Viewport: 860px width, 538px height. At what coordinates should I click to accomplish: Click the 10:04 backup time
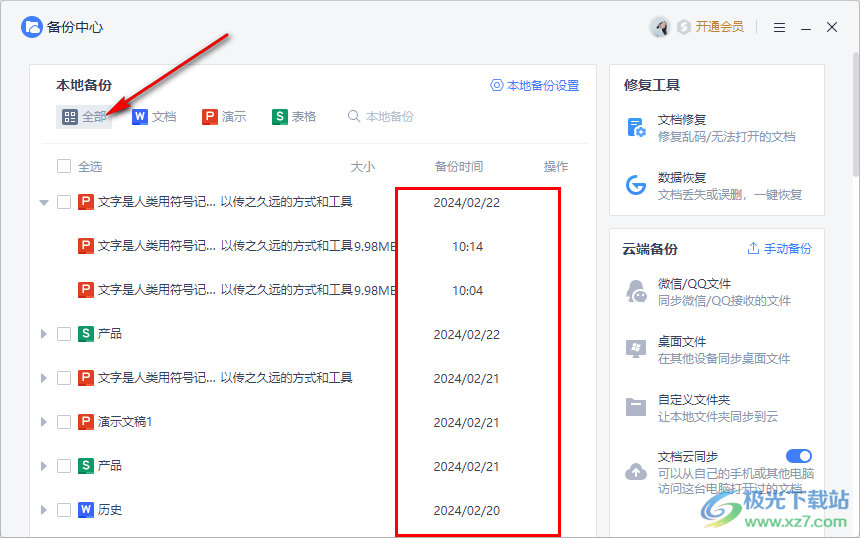click(467, 291)
